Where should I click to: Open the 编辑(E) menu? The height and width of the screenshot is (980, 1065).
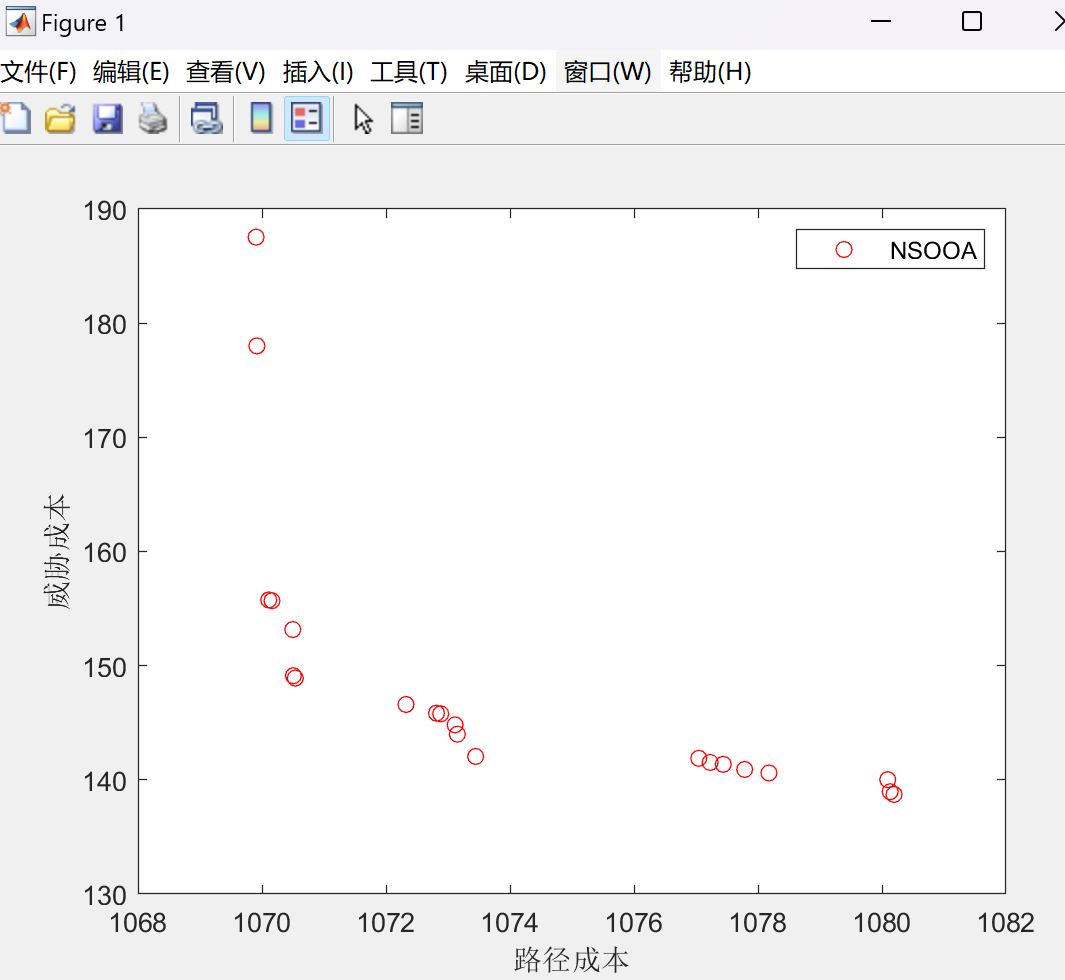[131, 72]
